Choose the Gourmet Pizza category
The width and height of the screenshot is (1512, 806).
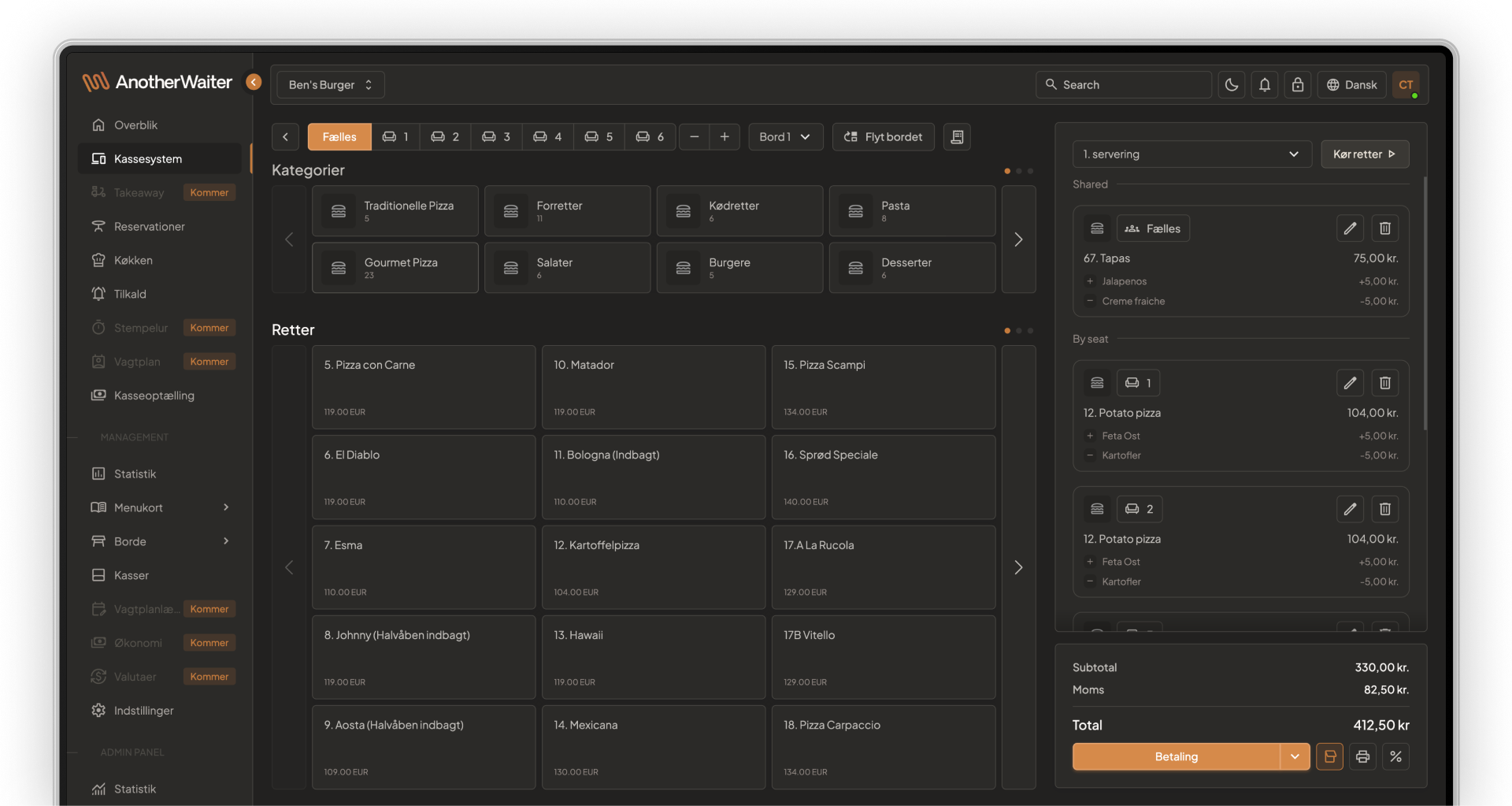(x=395, y=268)
